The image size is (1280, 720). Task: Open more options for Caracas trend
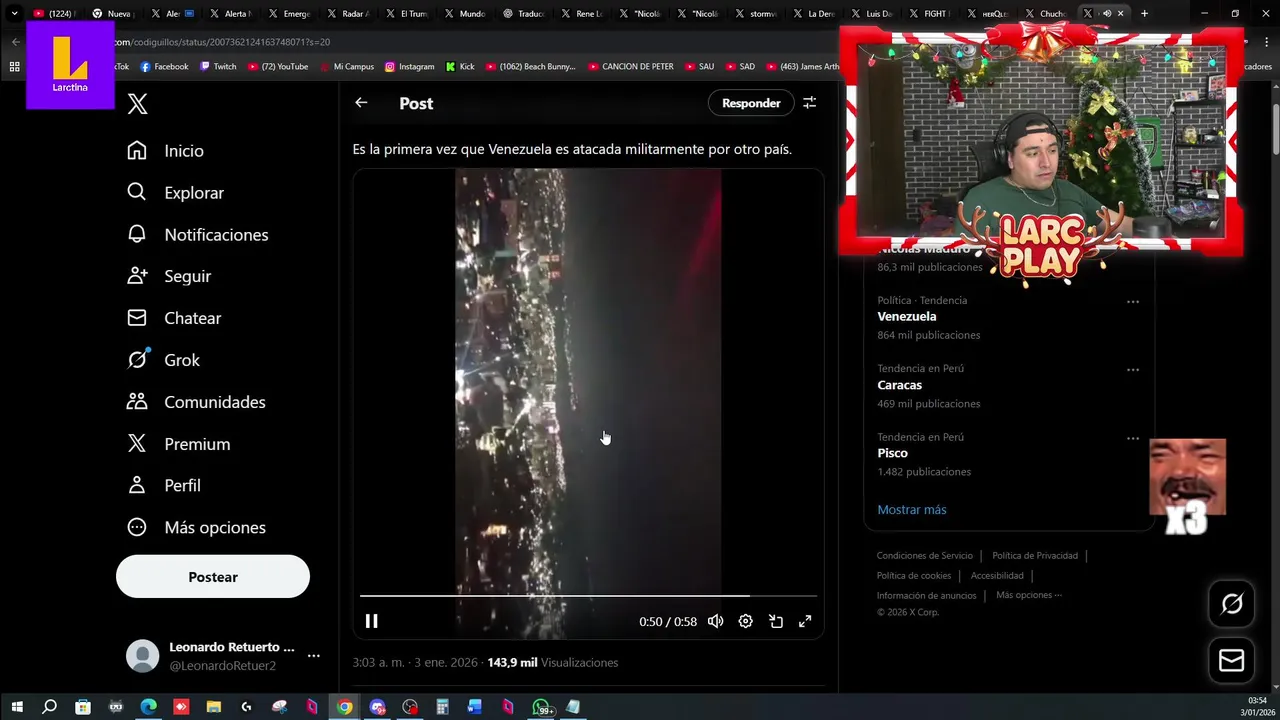point(1133,370)
